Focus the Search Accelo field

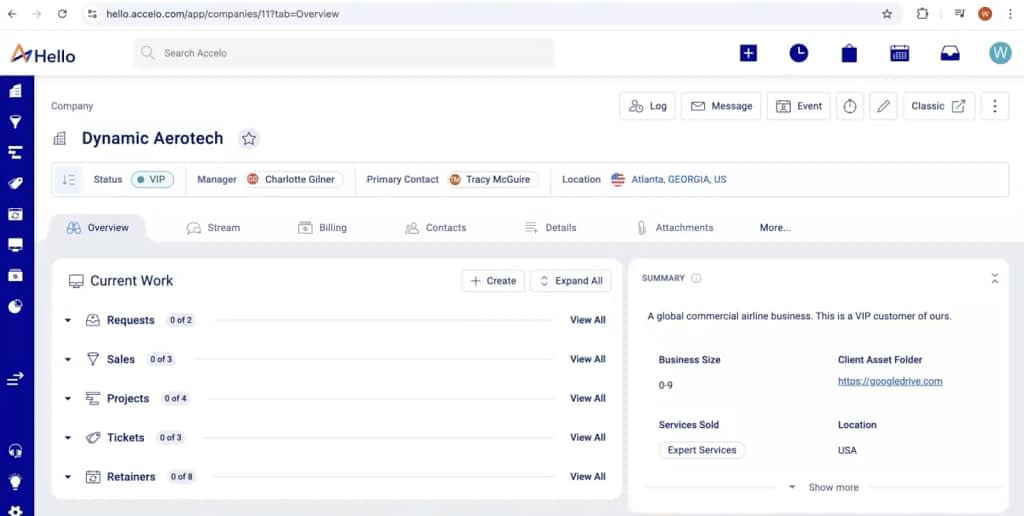tap(344, 53)
